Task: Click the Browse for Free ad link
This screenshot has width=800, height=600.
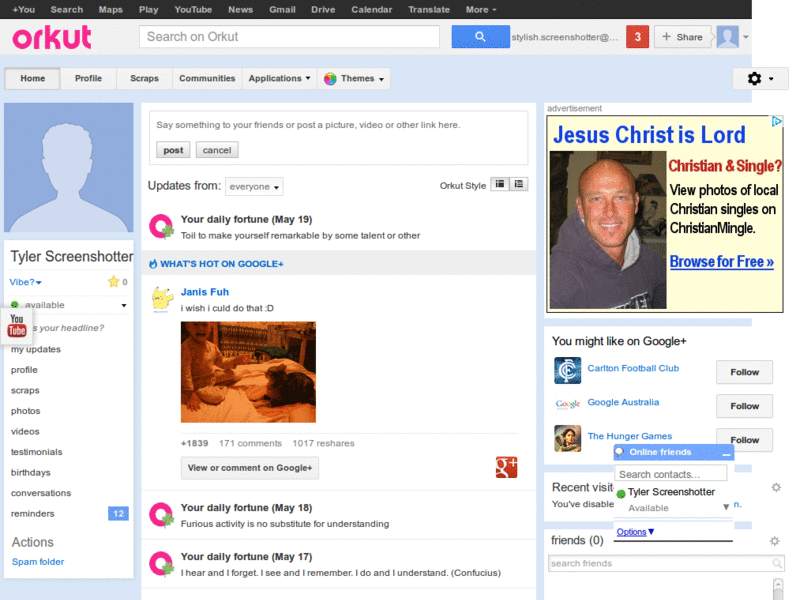Action: 721,262
